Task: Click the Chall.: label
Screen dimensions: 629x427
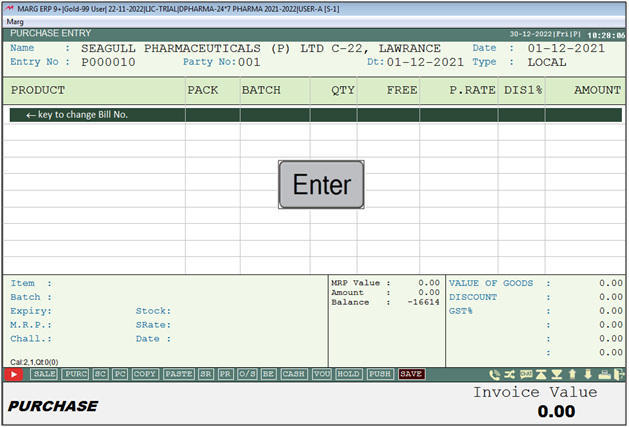Action: (31, 339)
